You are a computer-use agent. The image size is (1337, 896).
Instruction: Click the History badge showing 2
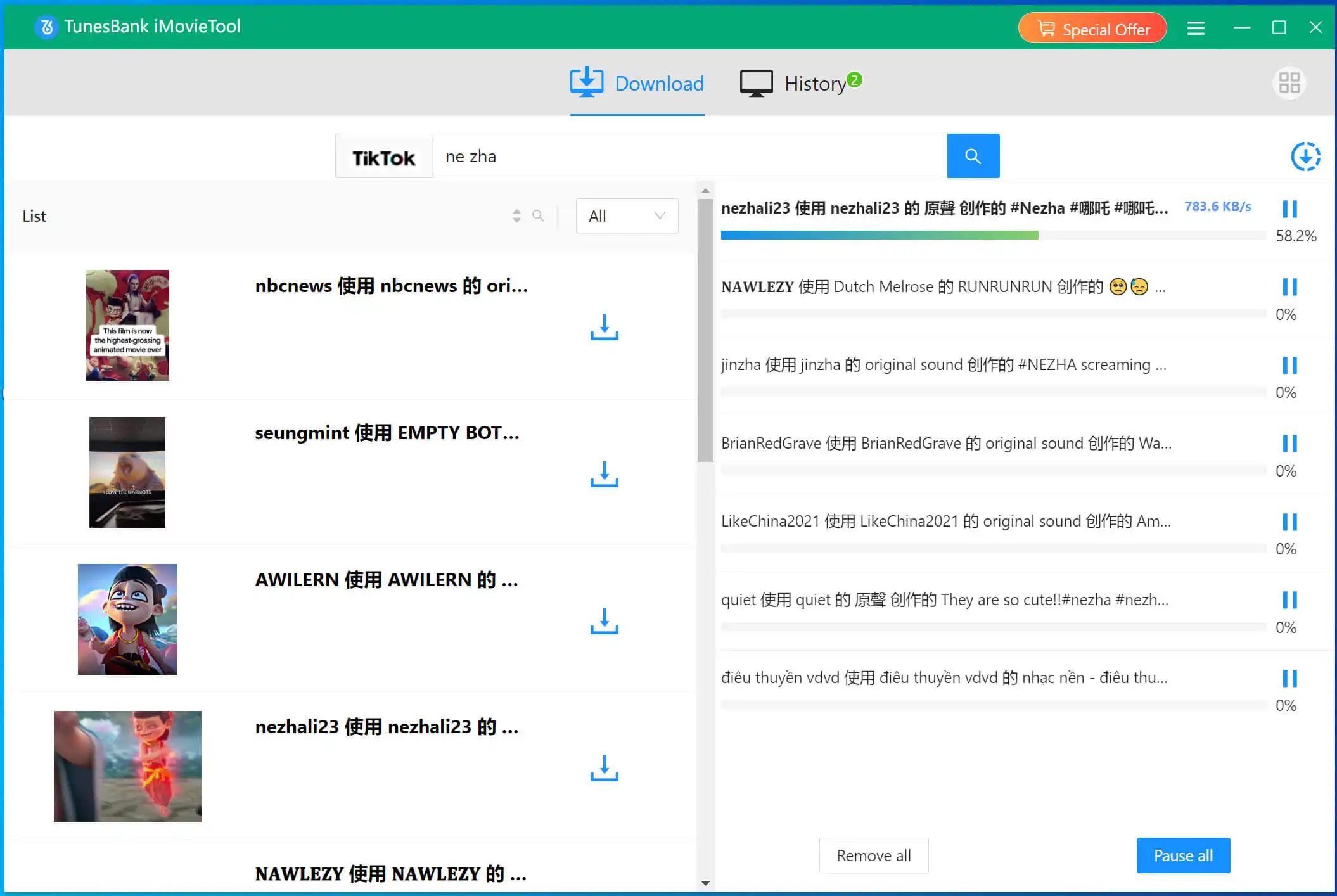point(854,80)
